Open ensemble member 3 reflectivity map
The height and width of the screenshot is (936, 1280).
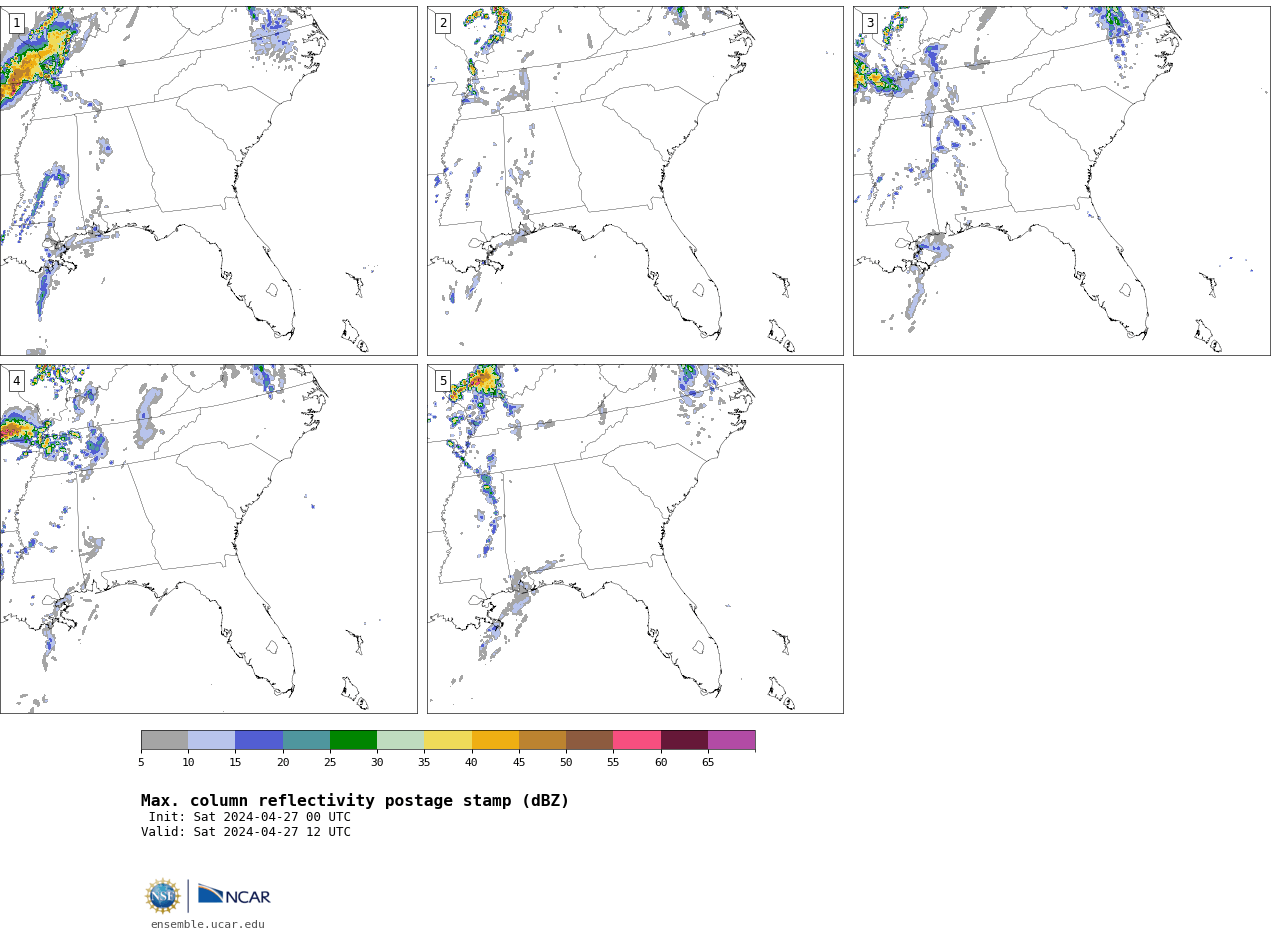pos(1061,181)
